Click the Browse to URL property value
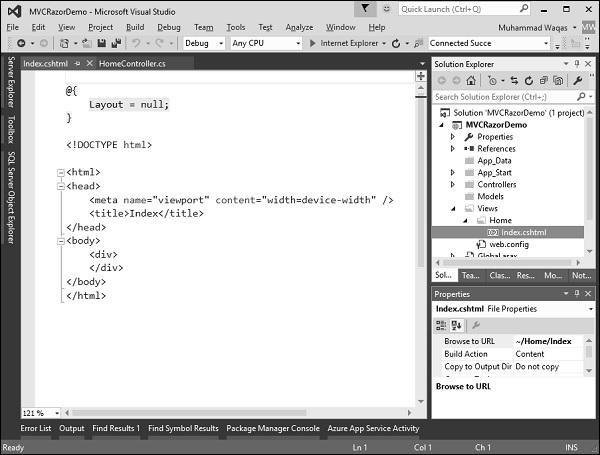600x455 pixels. click(548, 341)
